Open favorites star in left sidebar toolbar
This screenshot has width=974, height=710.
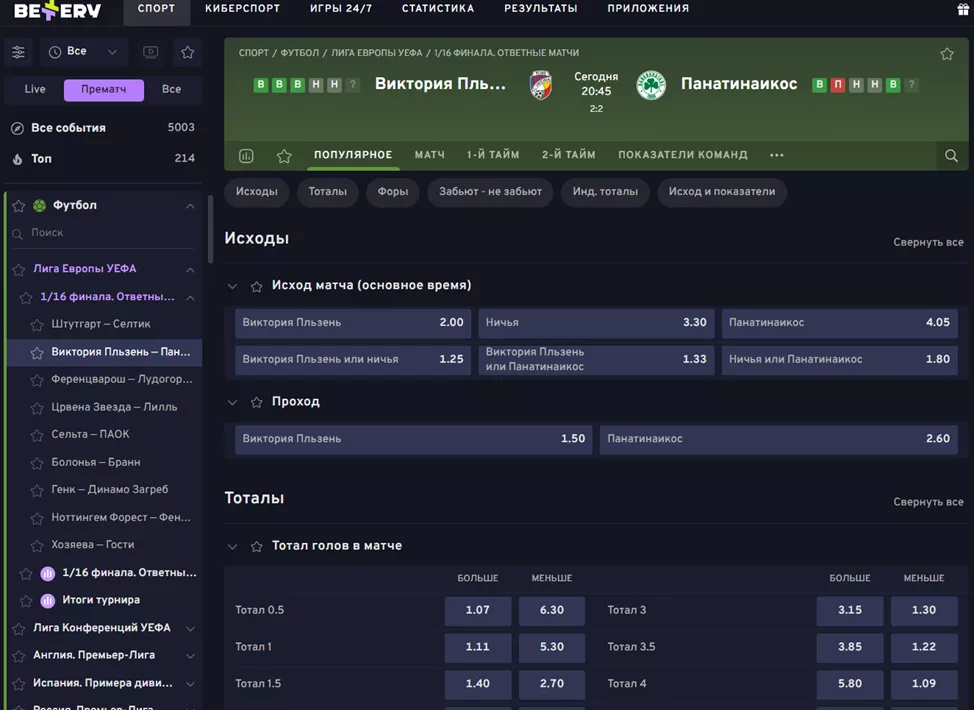(187, 52)
